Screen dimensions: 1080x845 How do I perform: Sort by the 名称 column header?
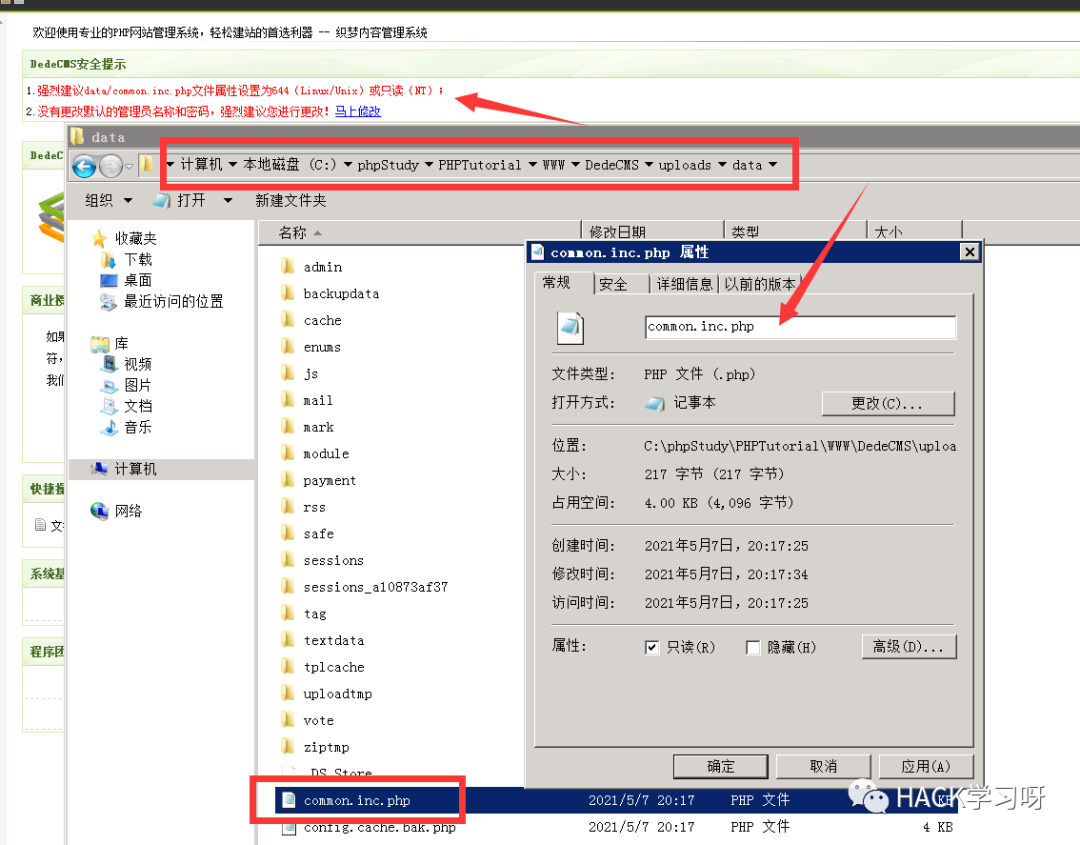tap(419, 233)
